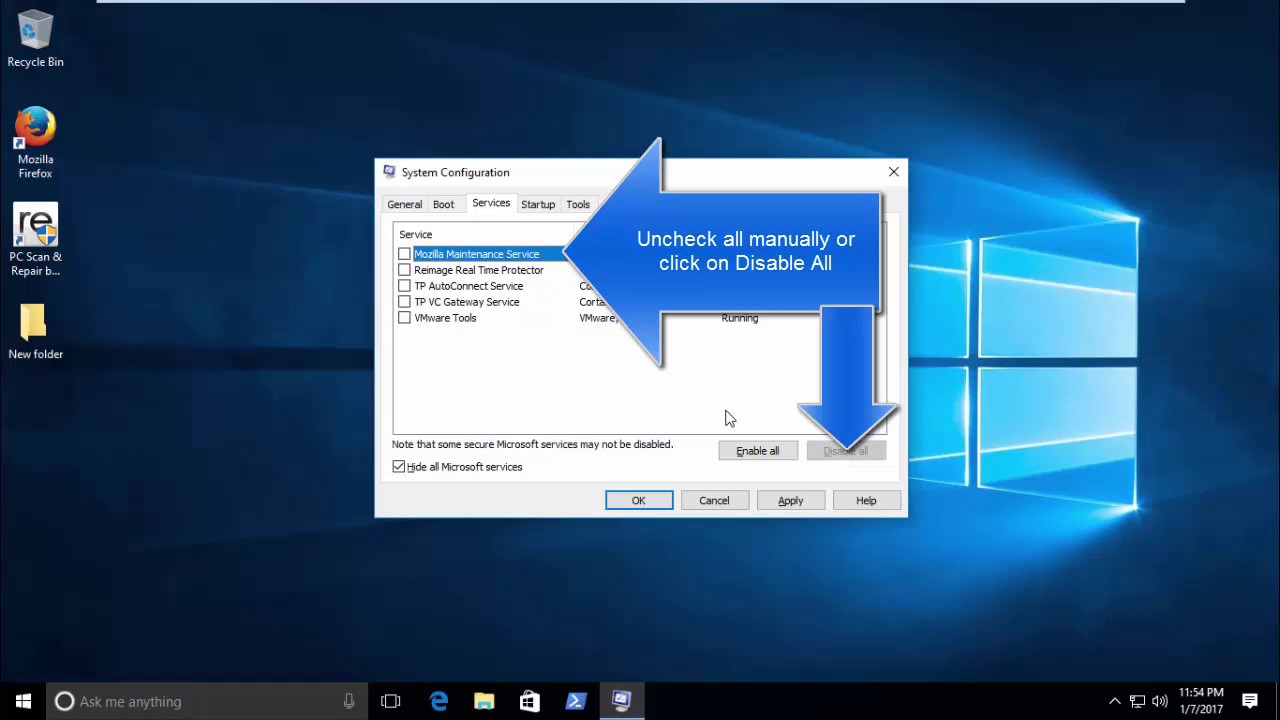The image size is (1280, 720).
Task: Switch to the Startup tab
Action: 538,205
